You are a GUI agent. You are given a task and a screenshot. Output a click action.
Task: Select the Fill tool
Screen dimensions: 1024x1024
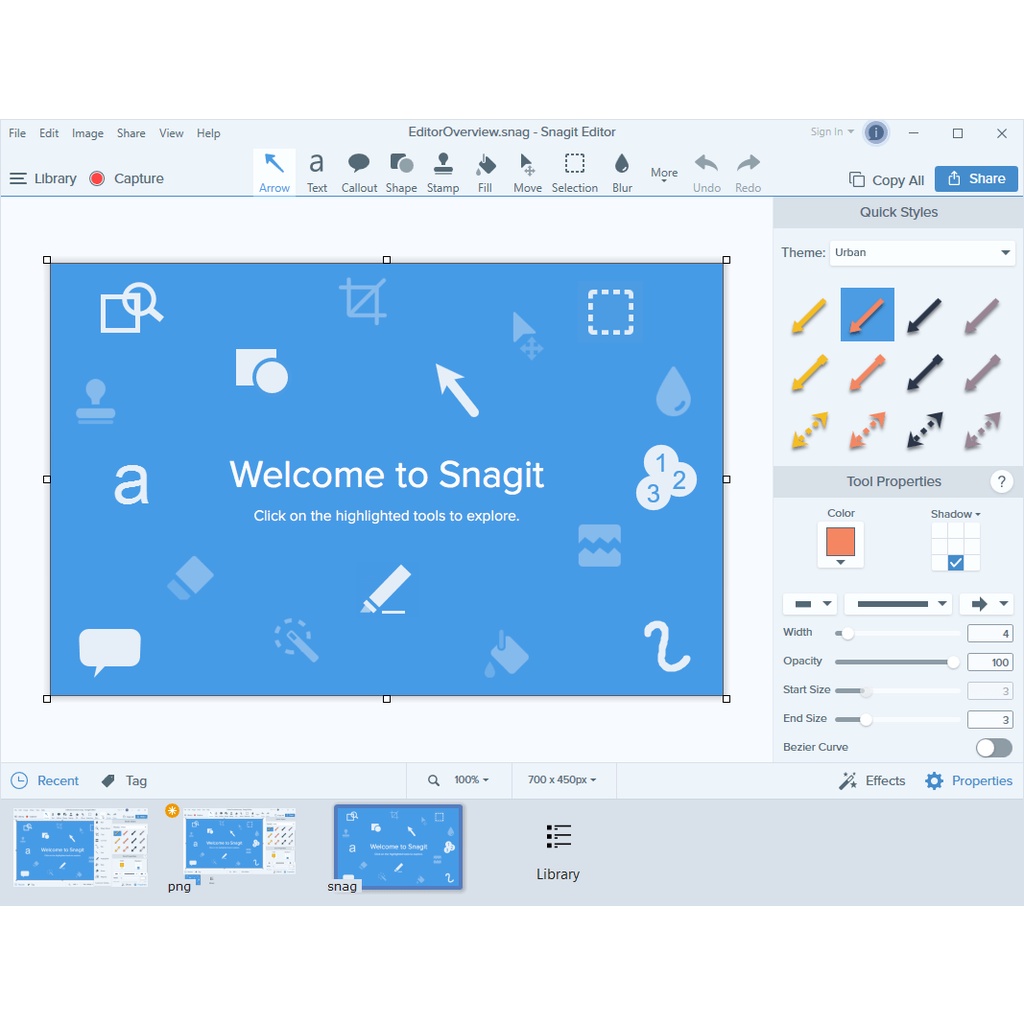(485, 172)
